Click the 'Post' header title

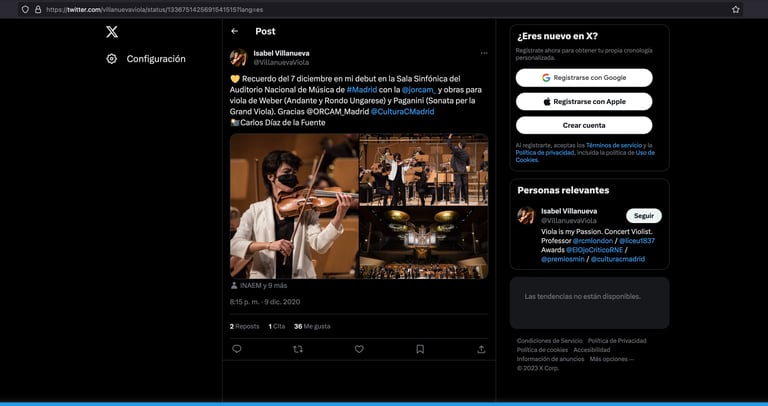pos(265,31)
